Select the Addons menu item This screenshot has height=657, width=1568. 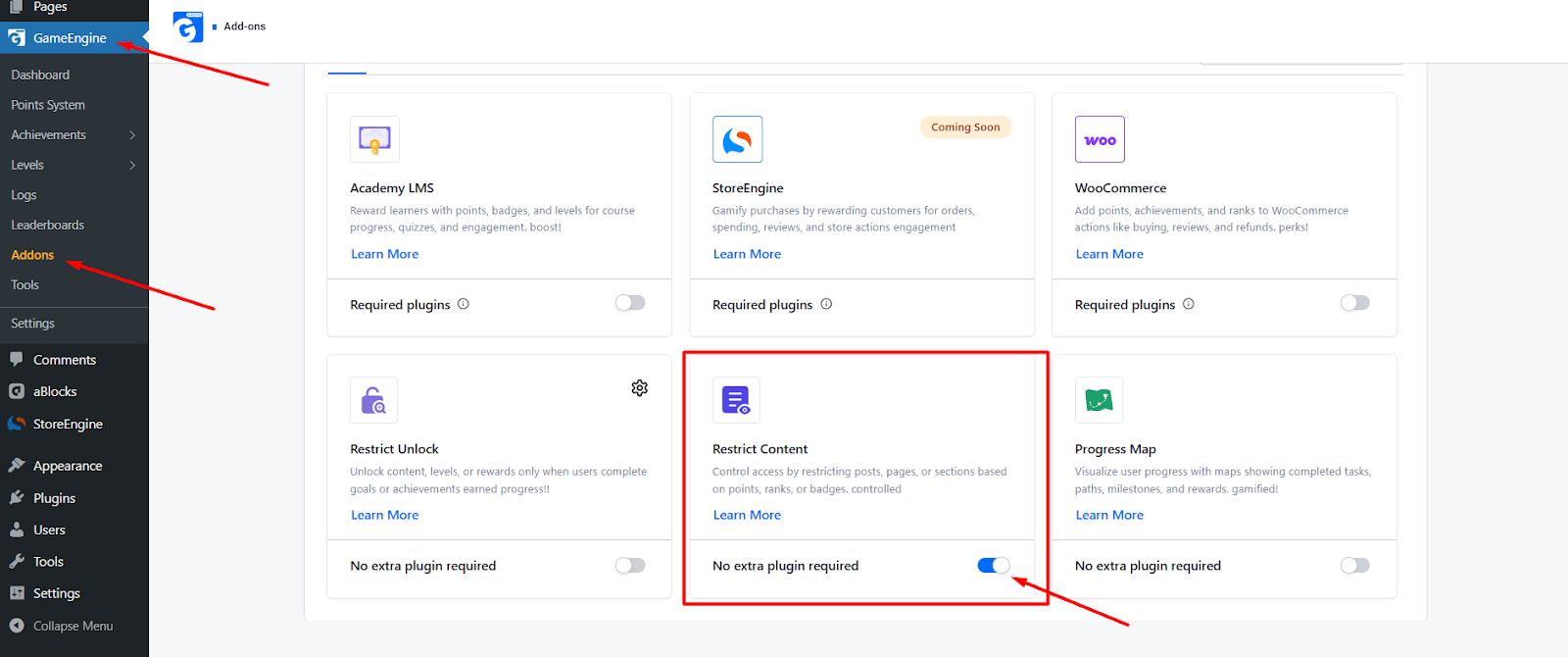[32, 255]
